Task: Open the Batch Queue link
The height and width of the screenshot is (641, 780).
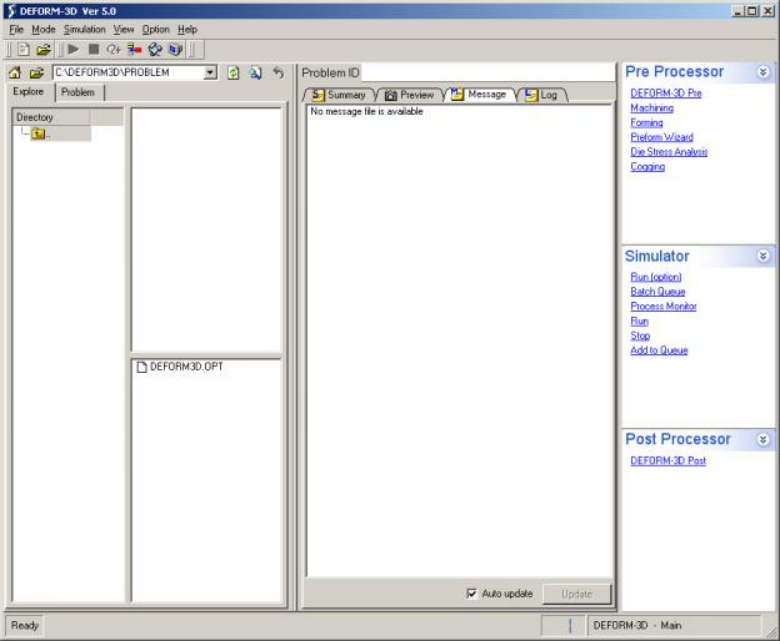Action: [658, 291]
